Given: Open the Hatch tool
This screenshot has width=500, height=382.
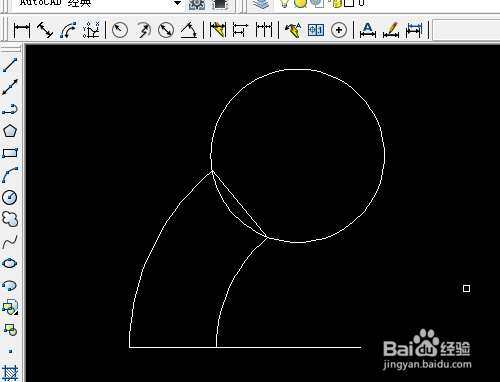Looking at the screenshot, I should click(10, 373).
